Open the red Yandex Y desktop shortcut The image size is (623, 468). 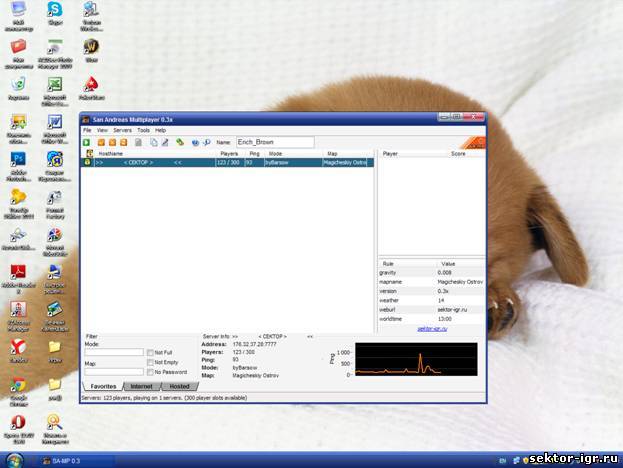18,351
